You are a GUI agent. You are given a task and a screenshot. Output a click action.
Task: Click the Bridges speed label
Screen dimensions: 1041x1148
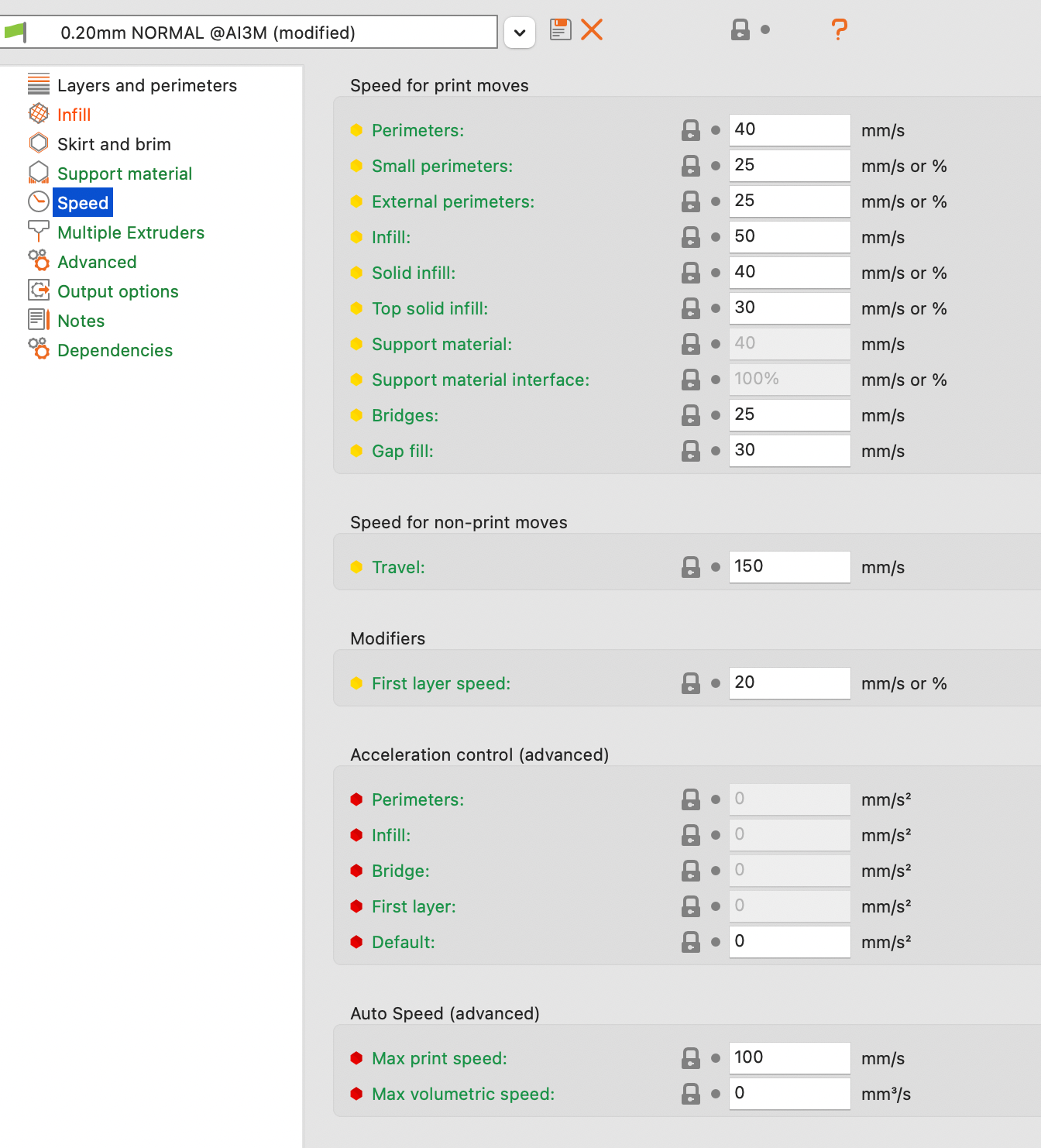pos(405,415)
